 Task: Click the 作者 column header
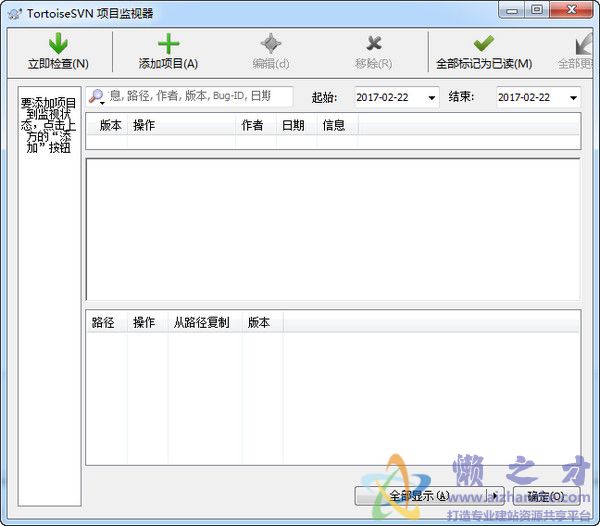[256, 125]
